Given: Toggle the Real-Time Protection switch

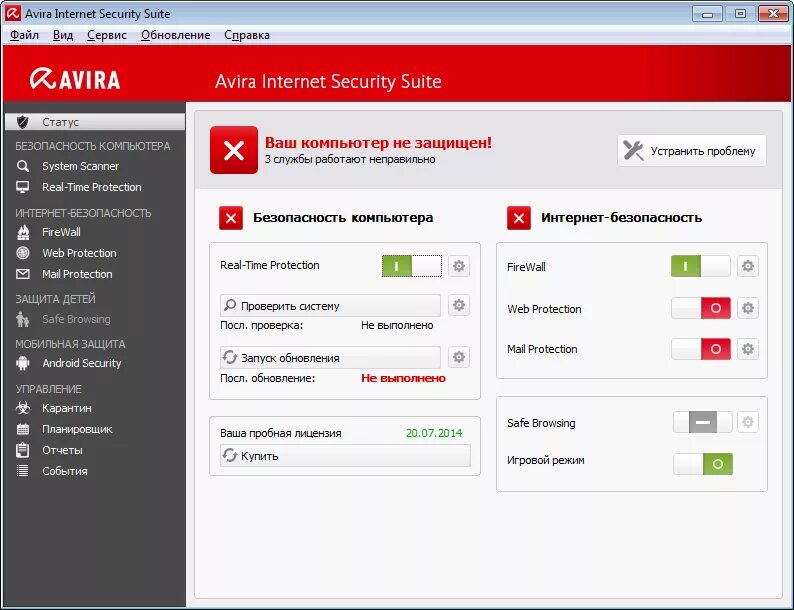Looking at the screenshot, I should 412,266.
